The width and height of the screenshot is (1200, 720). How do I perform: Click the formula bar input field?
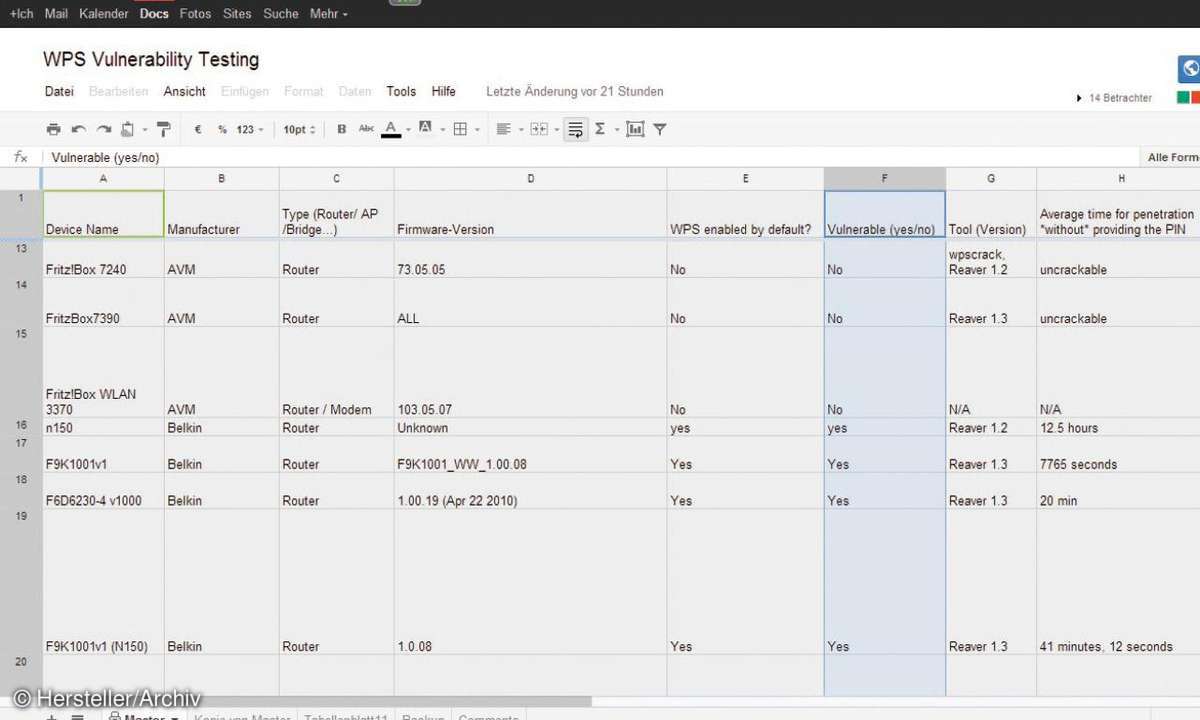pyautogui.click(x=590, y=157)
